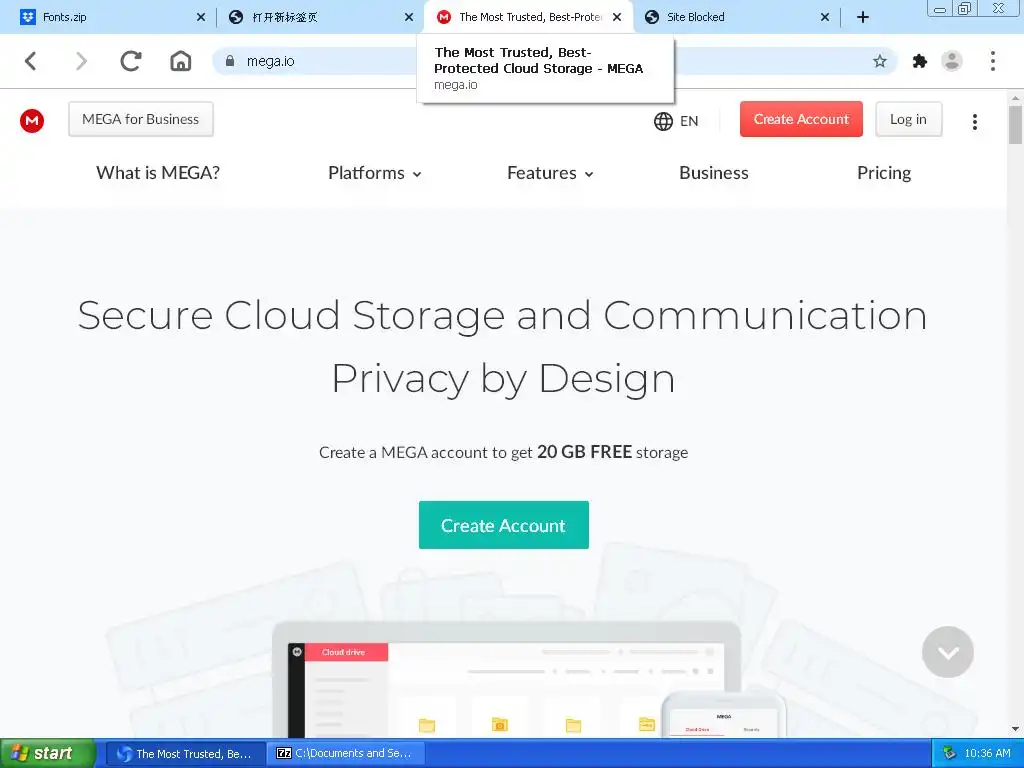
Task: Click the scrollbar down arrow
Action: click(x=1015, y=729)
